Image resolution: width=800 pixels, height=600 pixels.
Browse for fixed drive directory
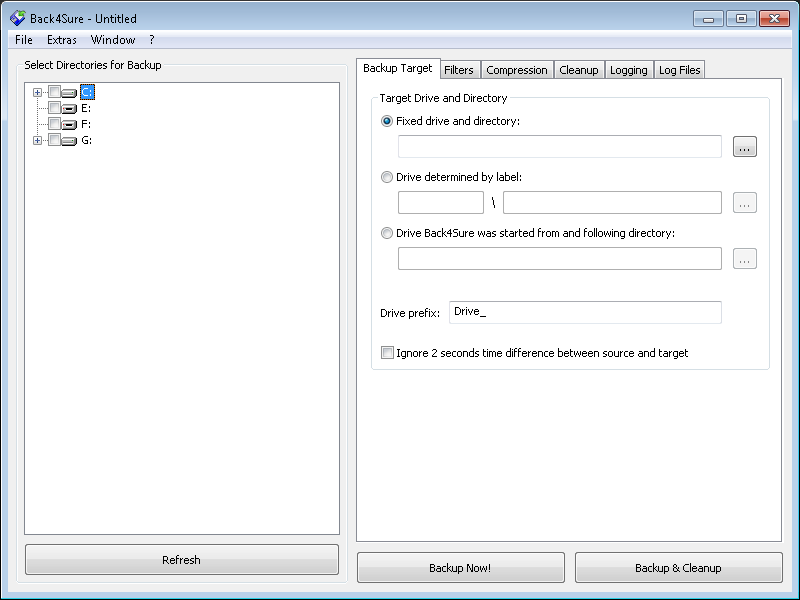[x=745, y=147]
